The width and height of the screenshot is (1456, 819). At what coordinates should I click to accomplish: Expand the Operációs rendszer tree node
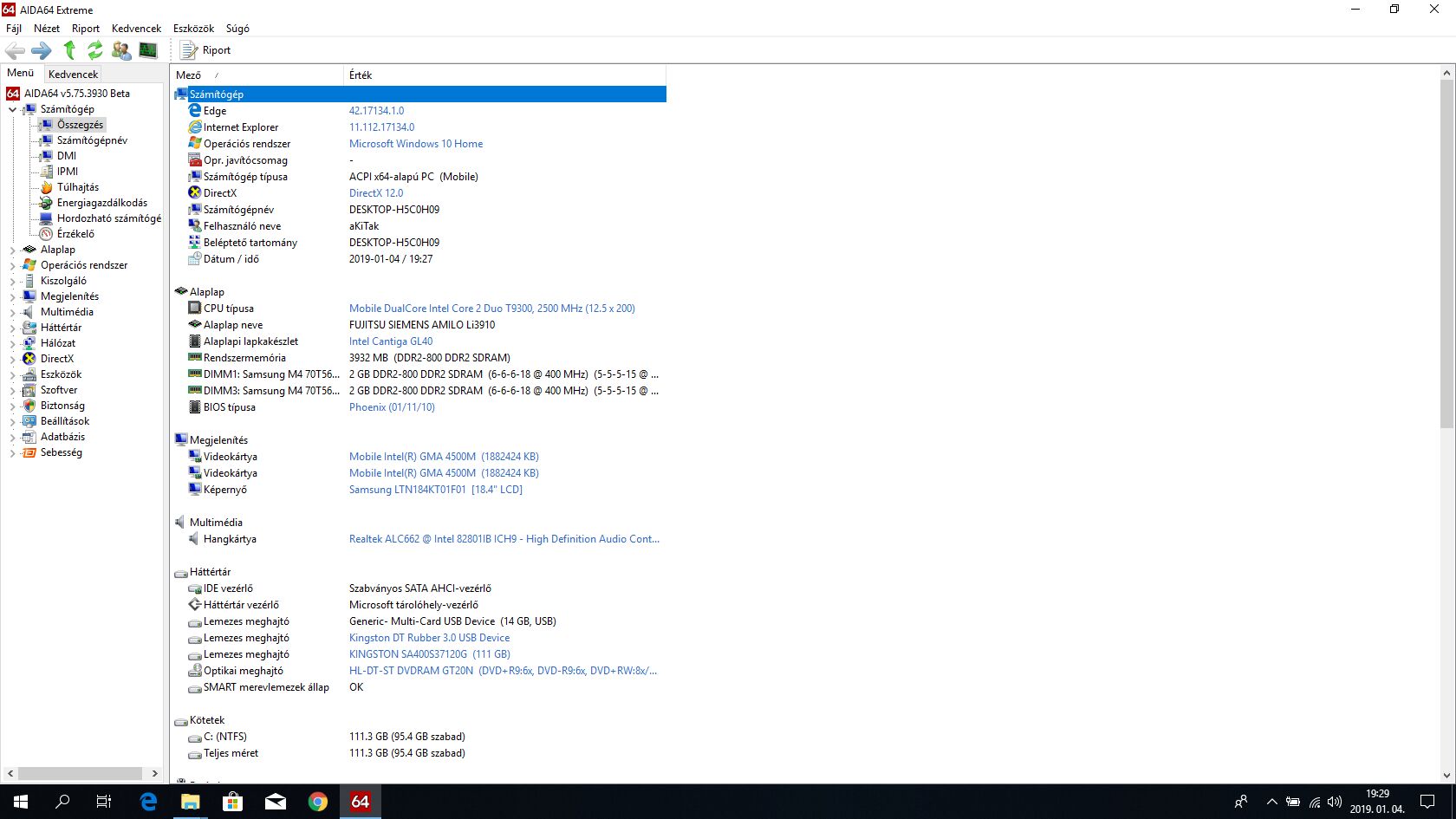(12, 265)
